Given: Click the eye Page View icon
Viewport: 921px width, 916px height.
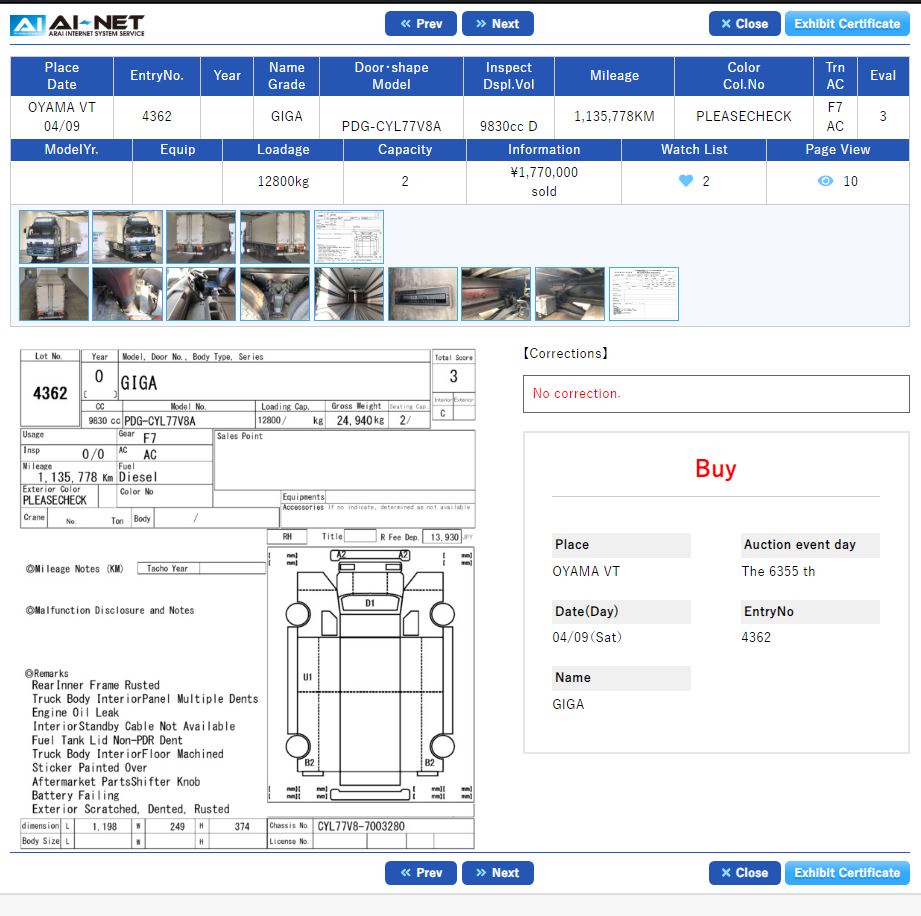Looking at the screenshot, I should point(825,181).
